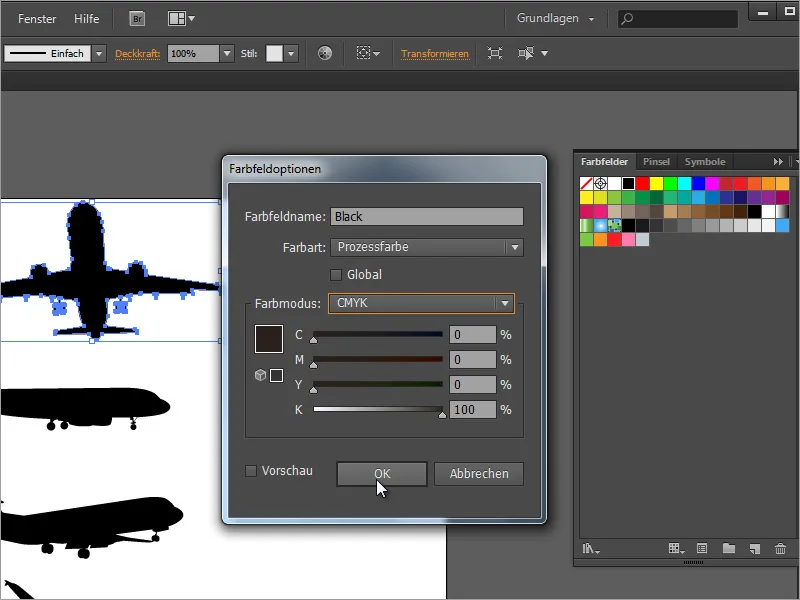Toggle the Vorschau preview checkbox

pos(251,471)
